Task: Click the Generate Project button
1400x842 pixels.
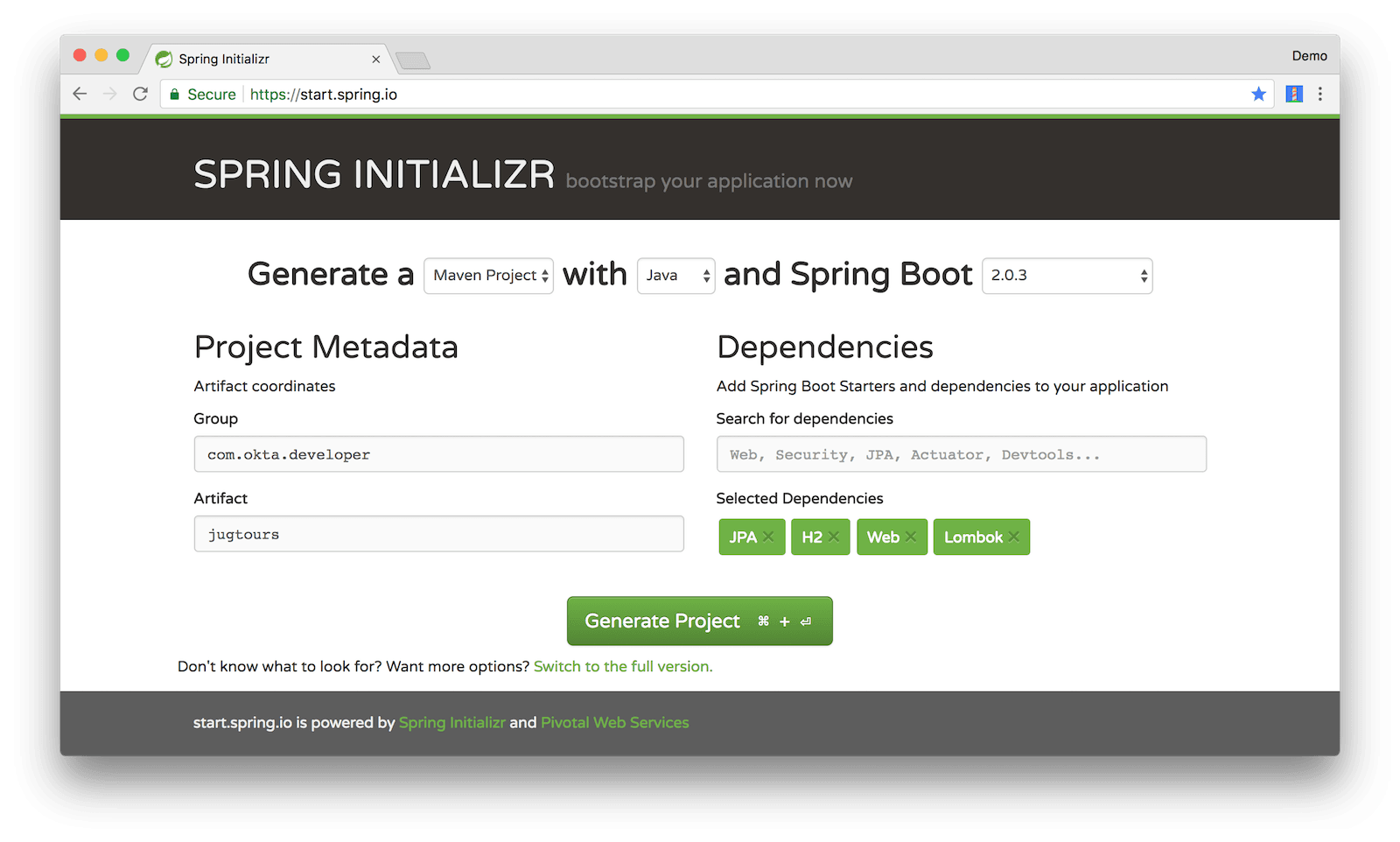Action: pos(700,621)
